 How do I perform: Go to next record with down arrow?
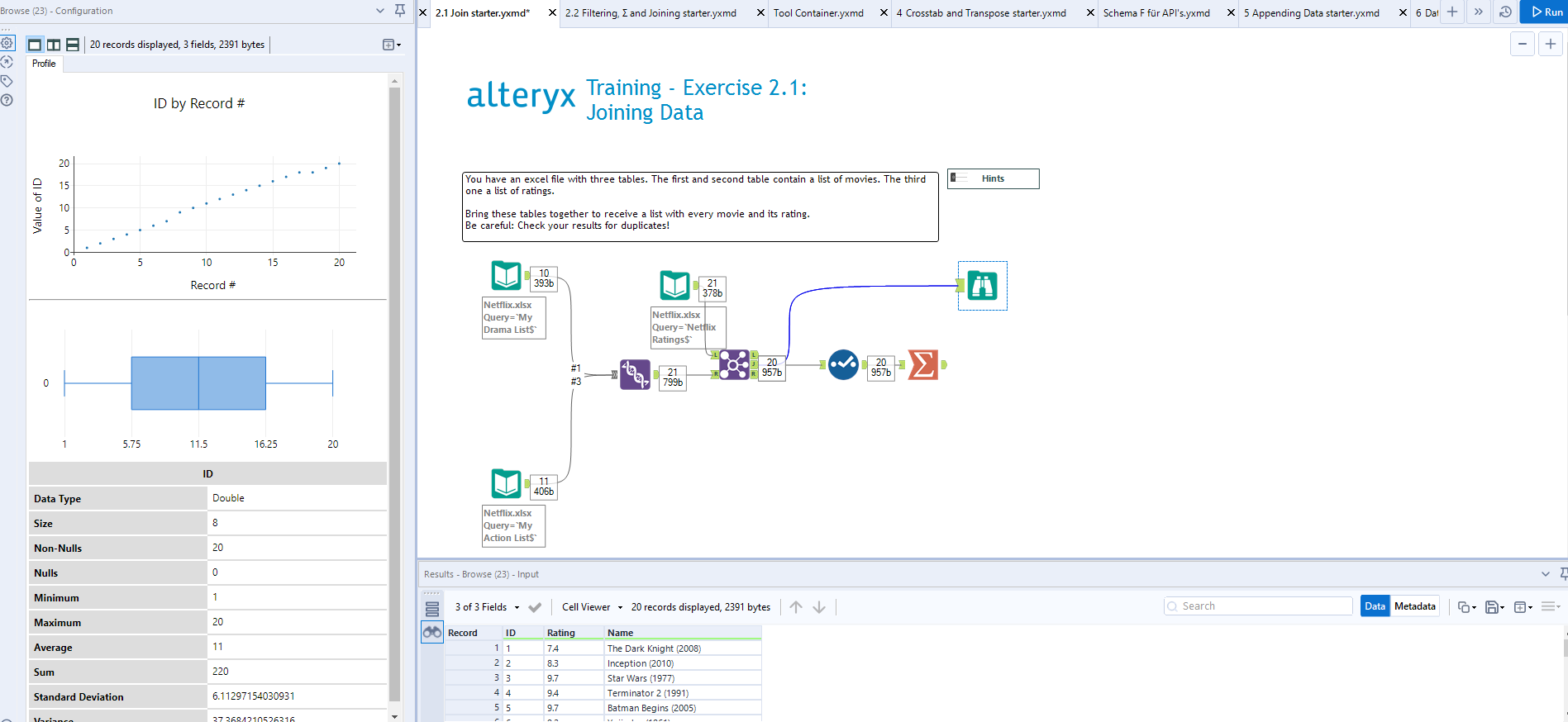tap(819, 607)
